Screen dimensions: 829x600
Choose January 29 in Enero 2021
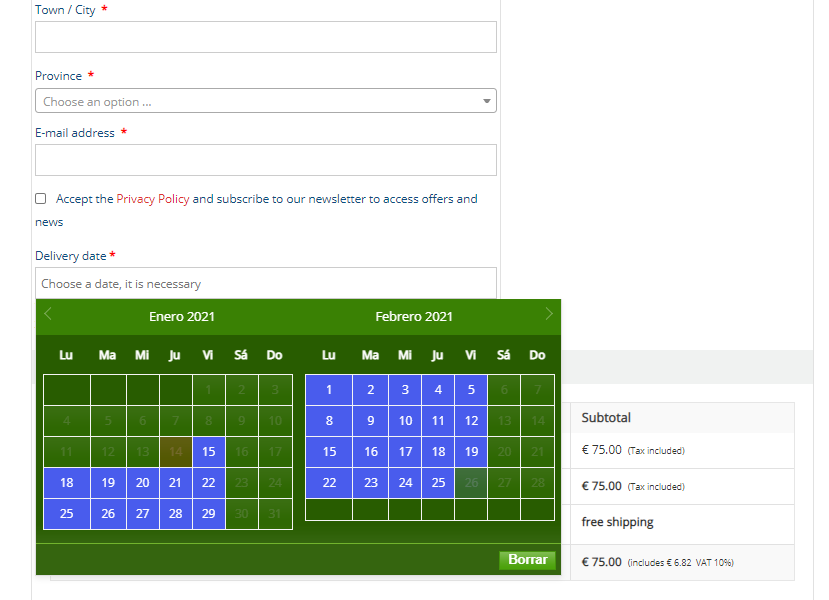tap(208, 514)
